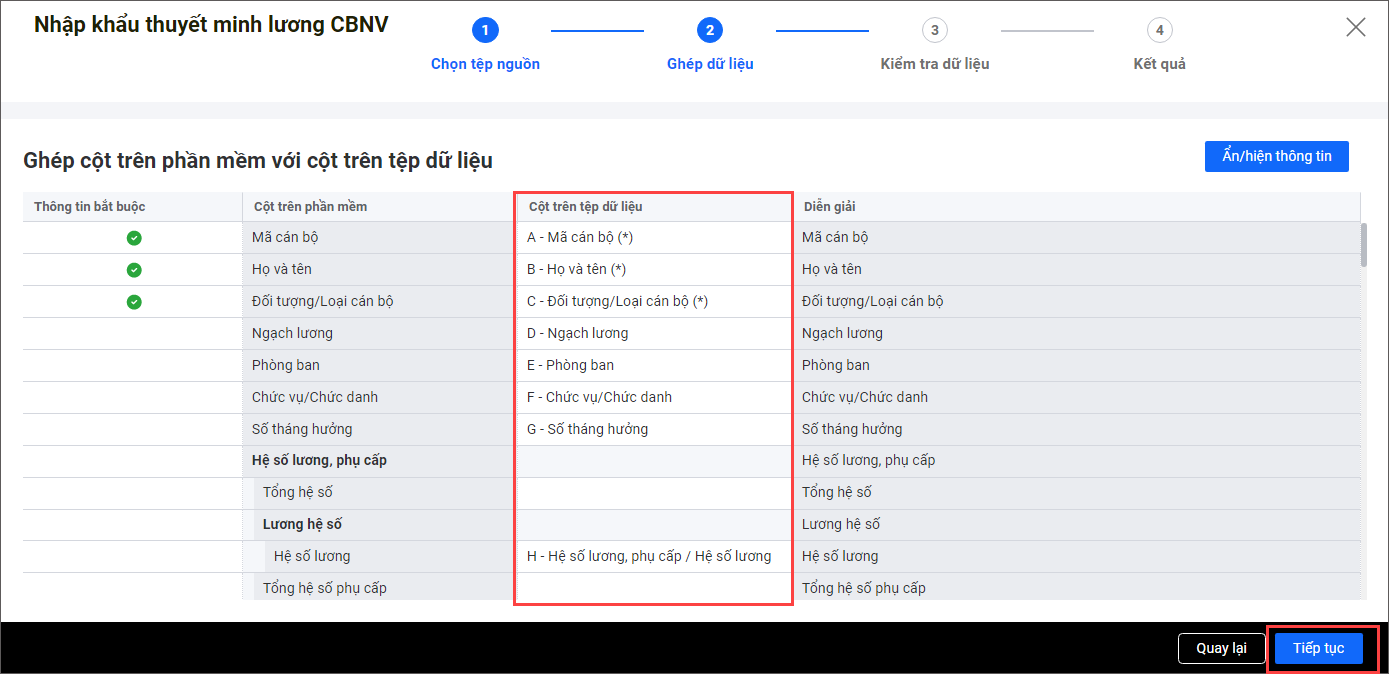Toggle Ẩn/hiện thông tin button
Screen dimensions: 1389x674
1276,156
